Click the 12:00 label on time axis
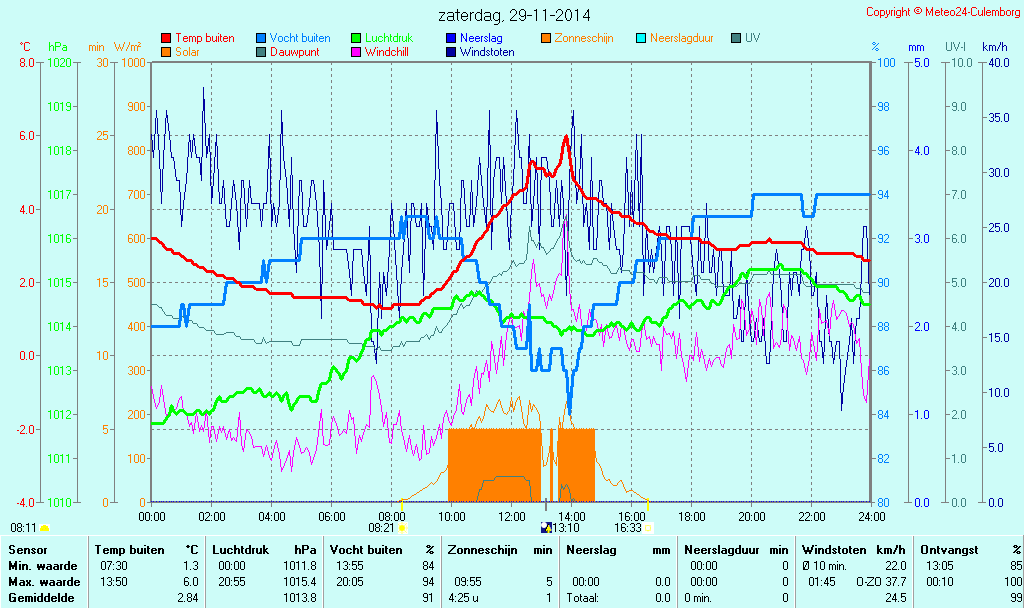This screenshot has height=608, width=1026. tap(511, 516)
